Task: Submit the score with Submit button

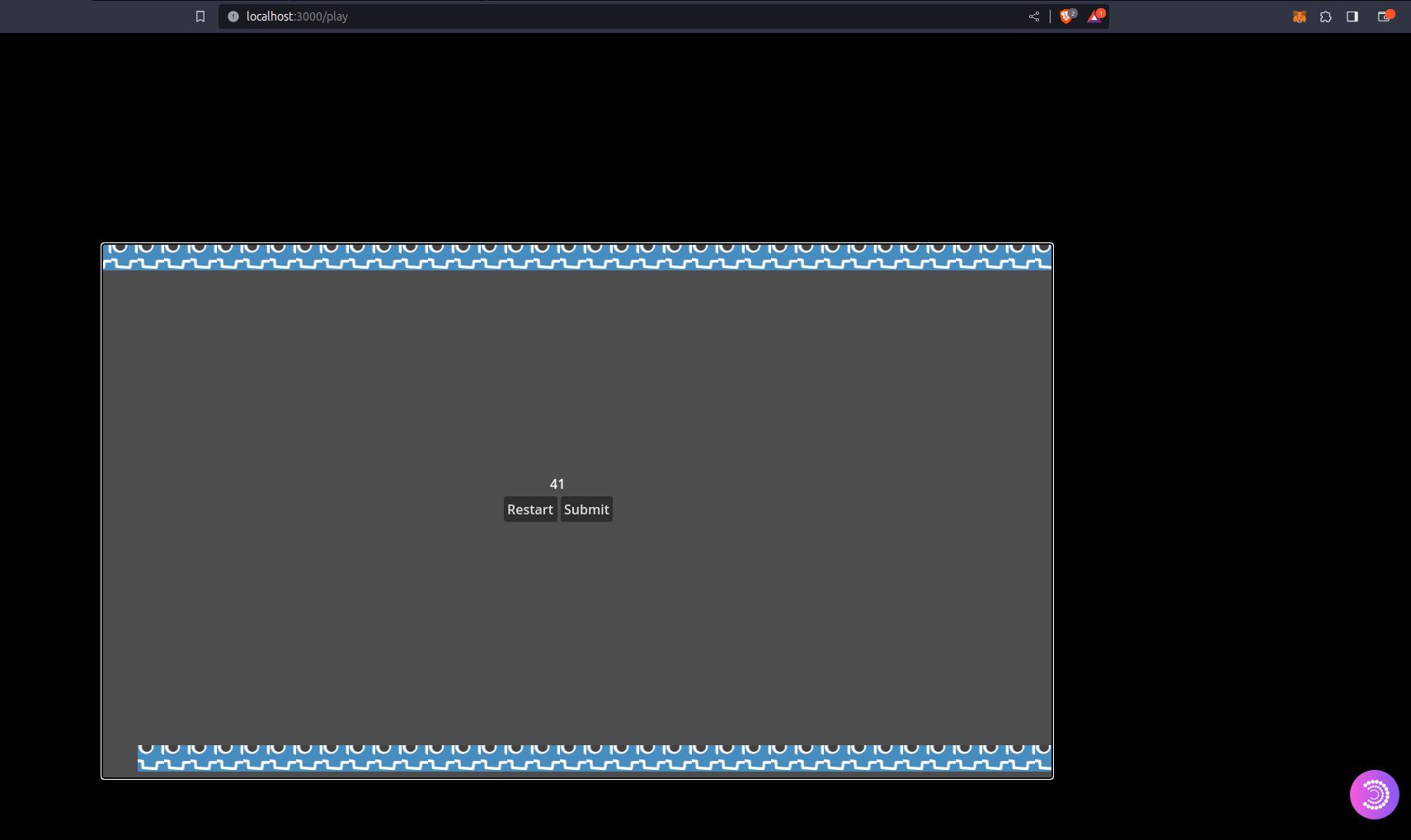Action: (x=586, y=509)
